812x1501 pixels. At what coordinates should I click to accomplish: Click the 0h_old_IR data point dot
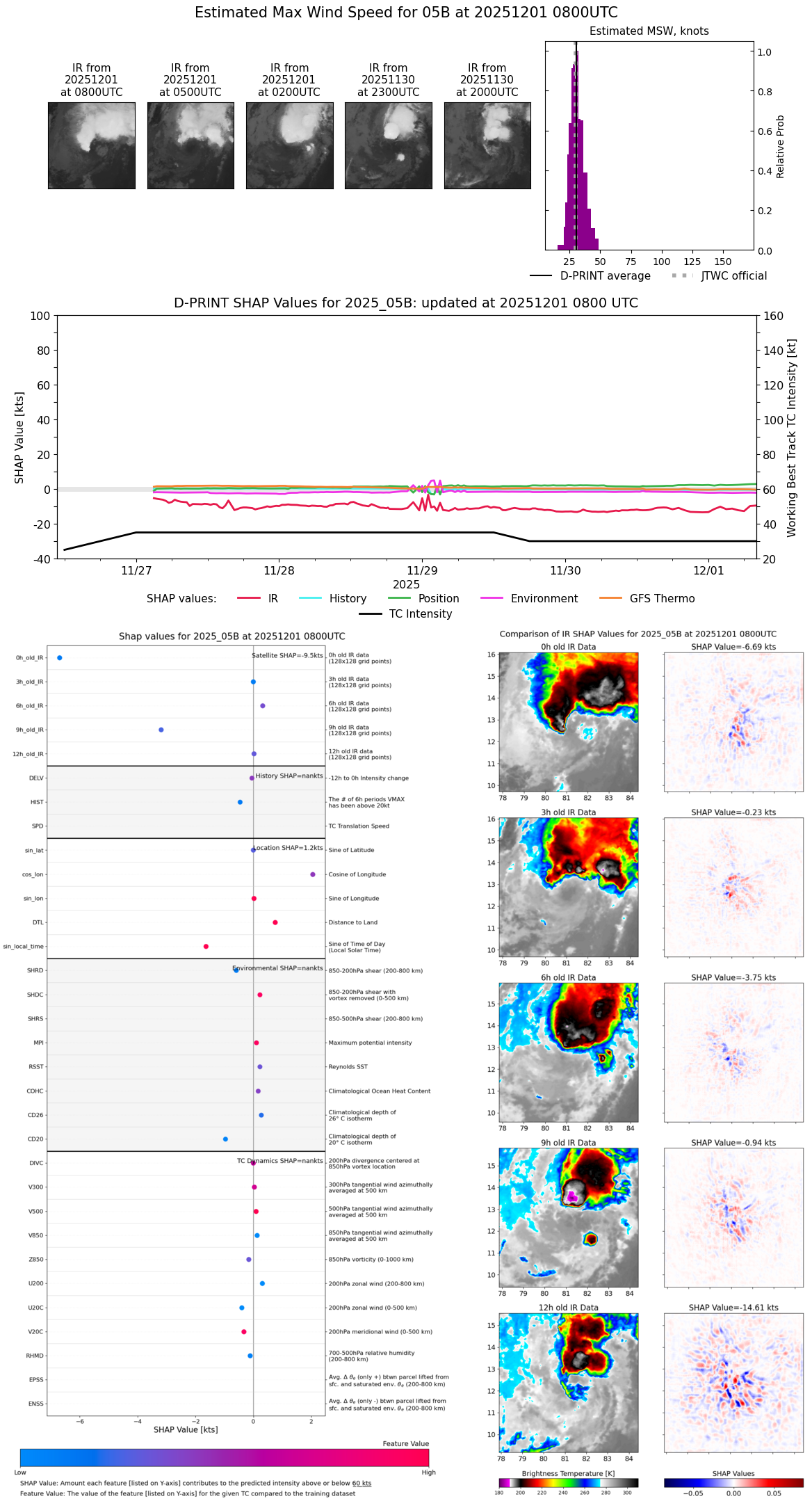point(59,657)
